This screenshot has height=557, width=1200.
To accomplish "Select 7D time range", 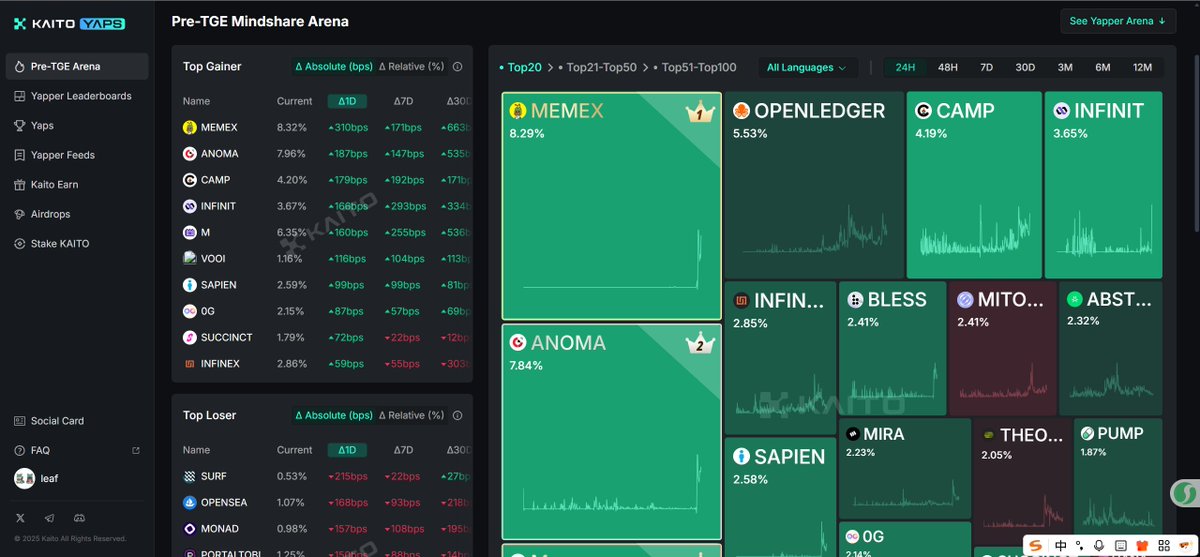I will click(986, 68).
